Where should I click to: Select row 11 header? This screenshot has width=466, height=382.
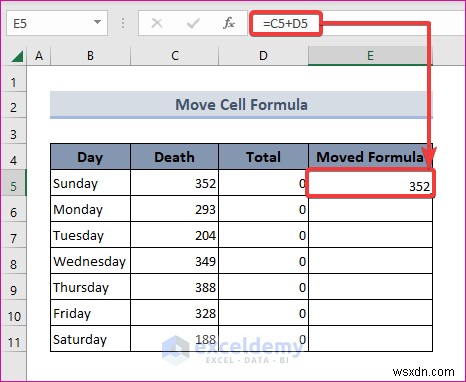(13, 339)
